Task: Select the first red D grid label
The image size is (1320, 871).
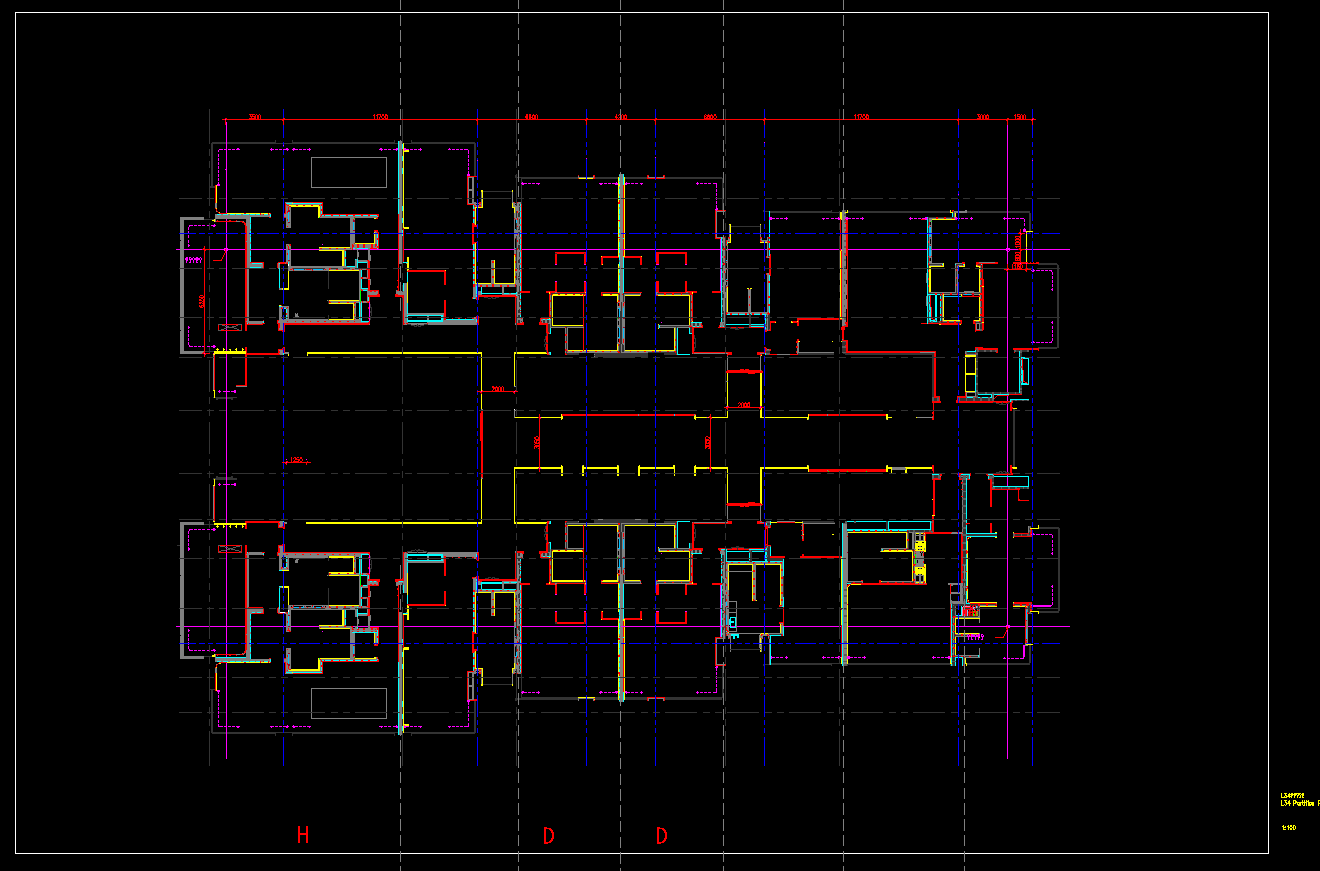Action: click(x=548, y=835)
